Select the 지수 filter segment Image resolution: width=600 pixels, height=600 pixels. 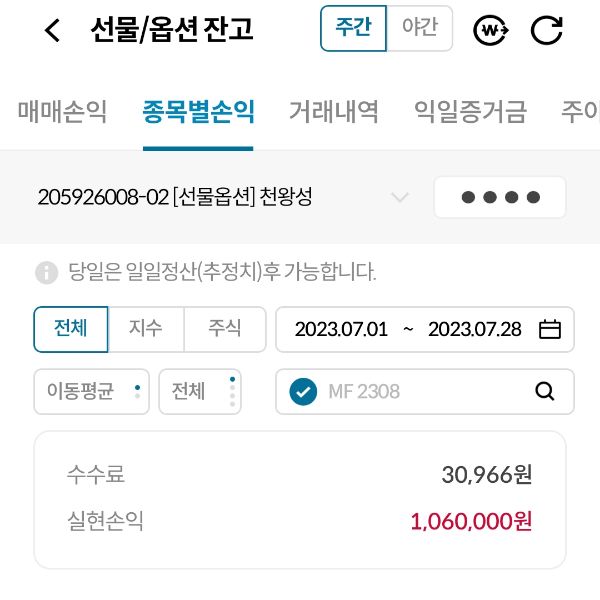146,329
